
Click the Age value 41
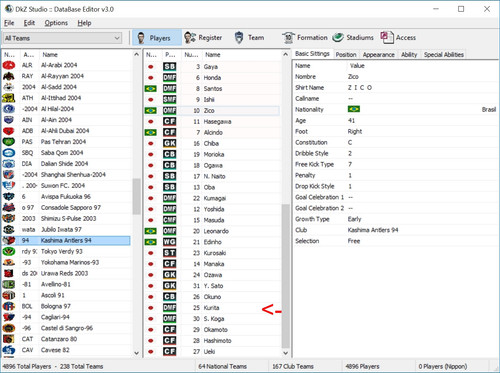(x=351, y=120)
